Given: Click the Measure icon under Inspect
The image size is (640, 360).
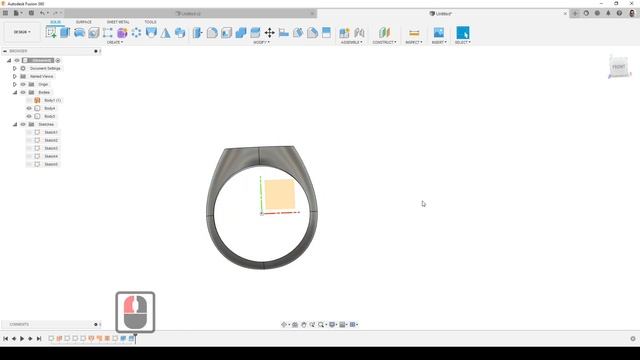Looking at the screenshot, I should (x=414, y=33).
